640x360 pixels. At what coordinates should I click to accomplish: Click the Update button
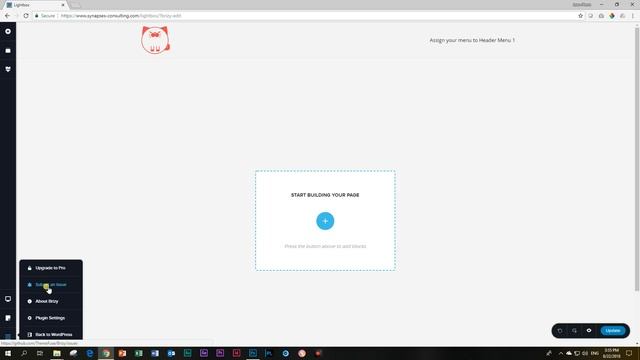(613, 331)
